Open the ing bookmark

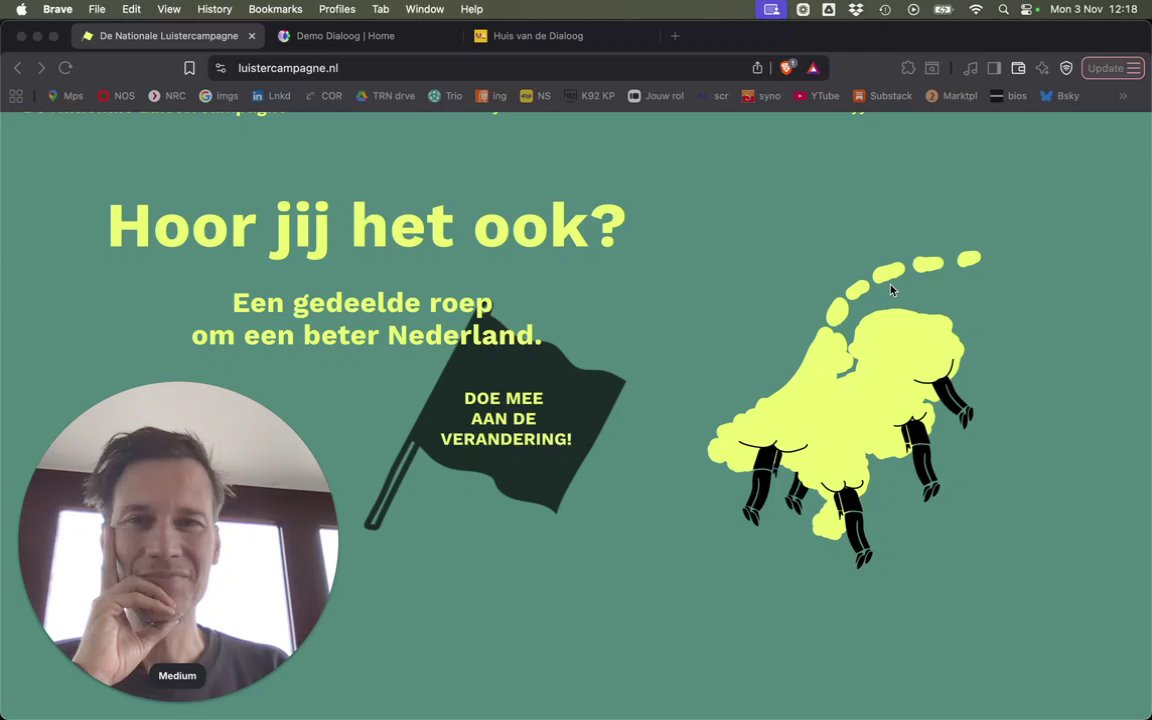tap(492, 96)
